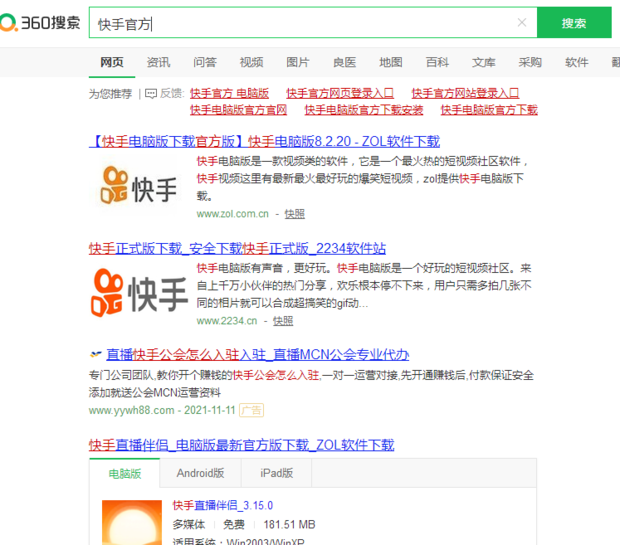Open the 直播快手公会怎么入驻 ad result
This screenshot has height=545, width=620.
tap(257, 354)
